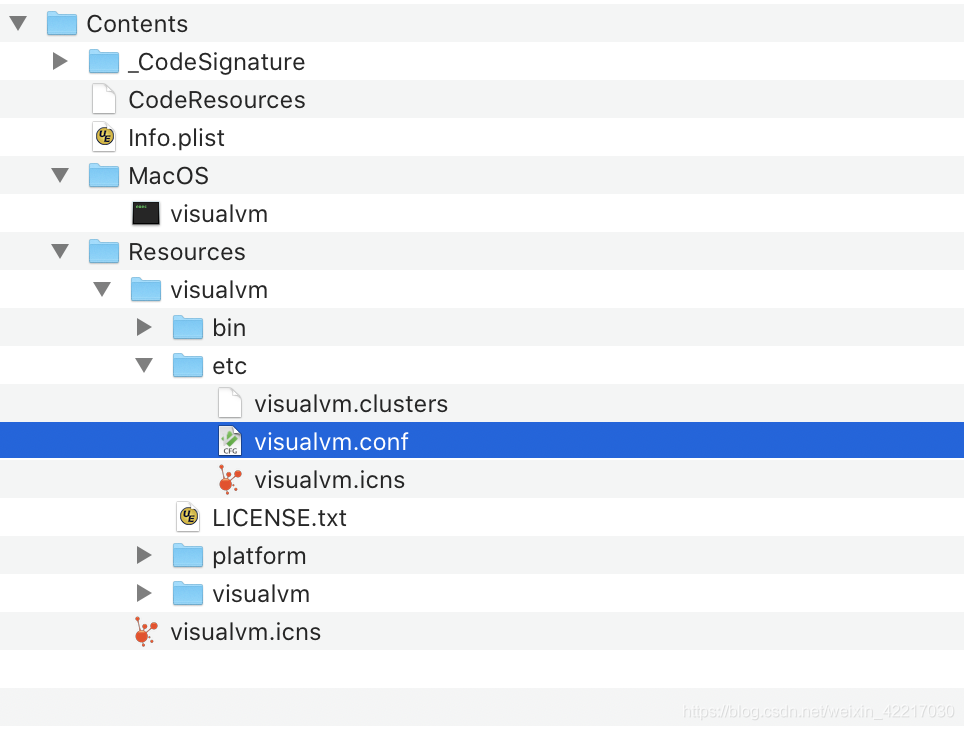Click the LICENSE.txt file icon

click(188, 517)
